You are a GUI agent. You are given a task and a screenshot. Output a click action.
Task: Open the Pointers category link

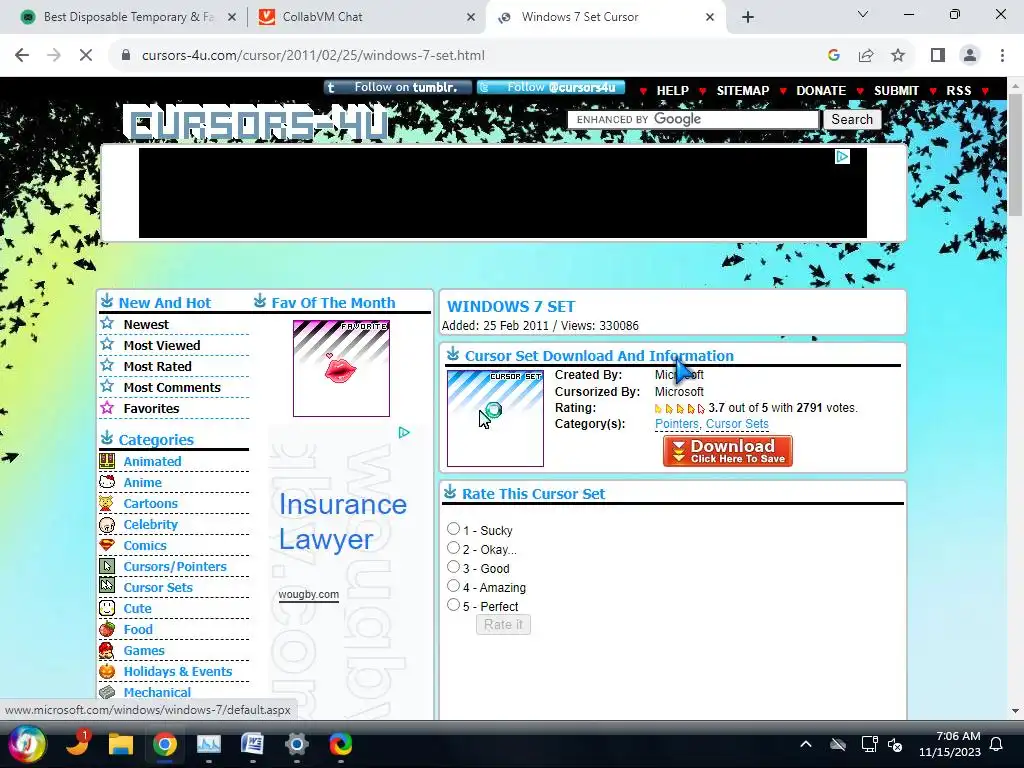pos(677,424)
